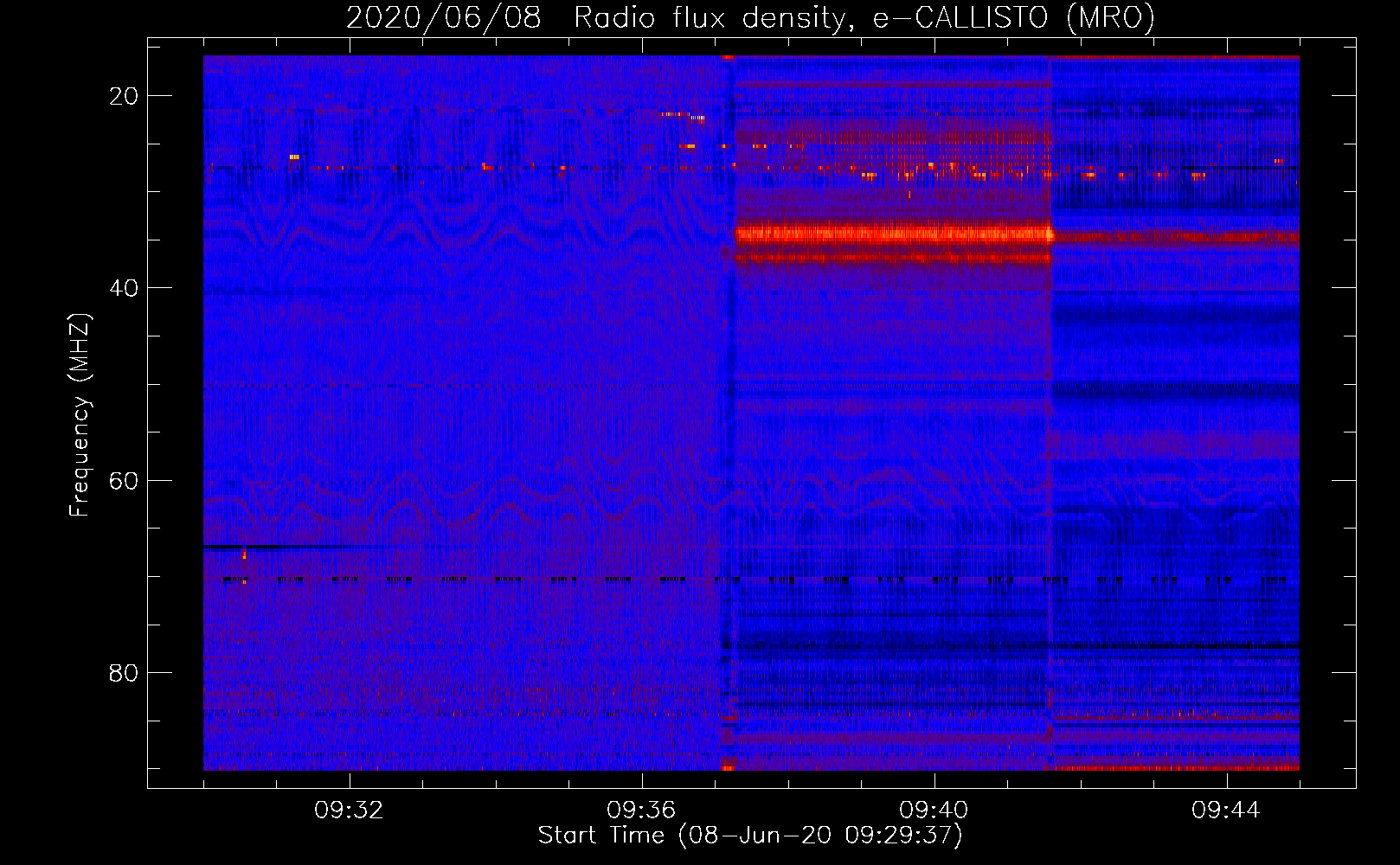This screenshot has height=865, width=1400.
Task: Click the 'Frequency (MHZ)' y-axis label
Action: coord(80,415)
